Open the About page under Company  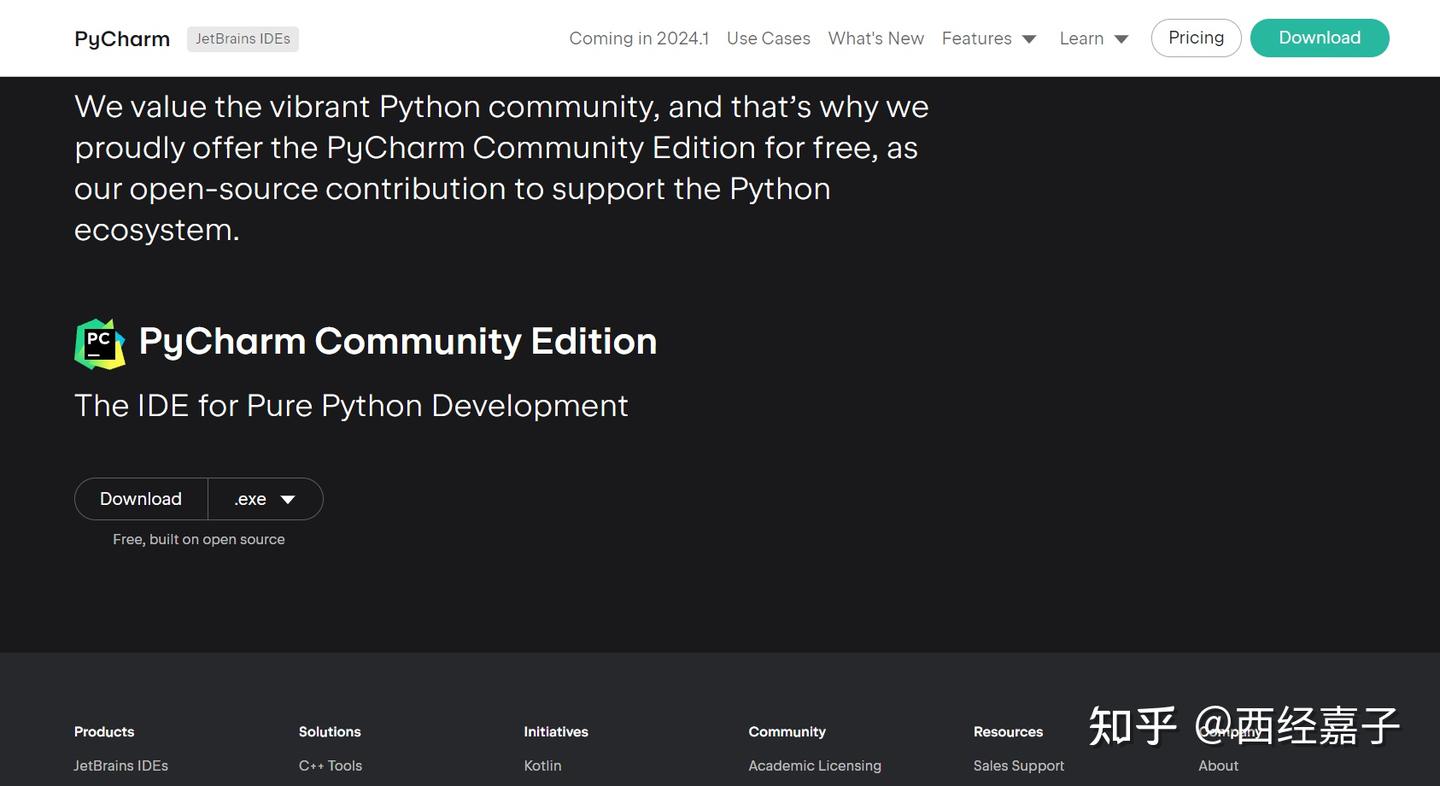tap(1218, 765)
